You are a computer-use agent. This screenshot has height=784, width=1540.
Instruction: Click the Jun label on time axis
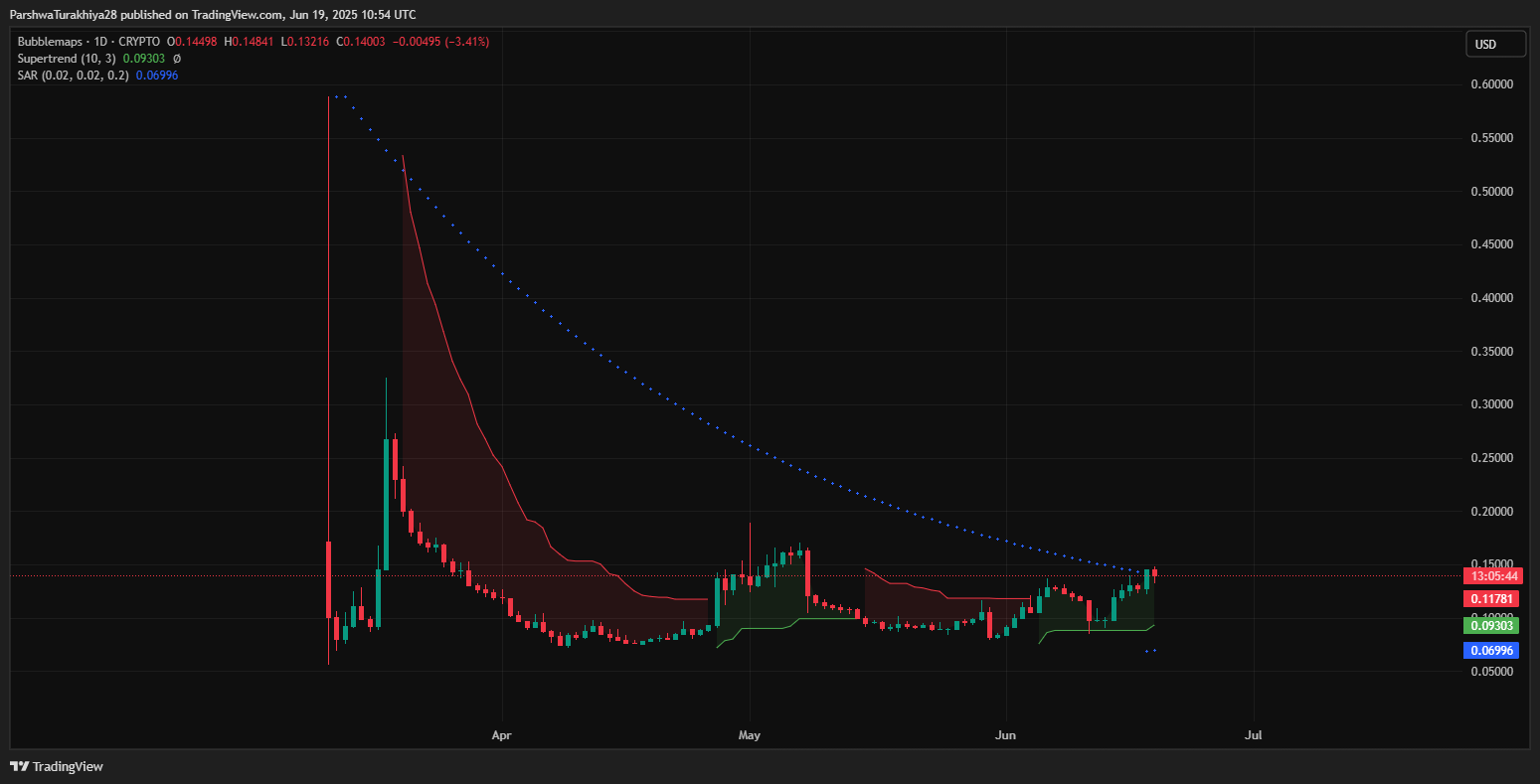tap(1005, 735)
